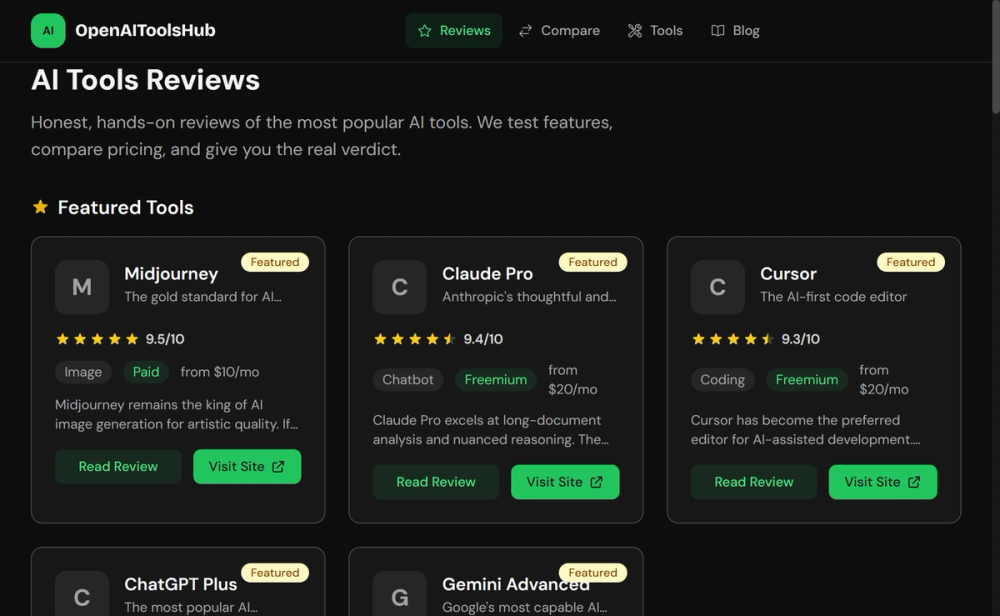Image resolution: width=1000 pixels, height=616 pixels.
Task: Click the Featured badge on Claude Pro card
Action: pos(592,262)
